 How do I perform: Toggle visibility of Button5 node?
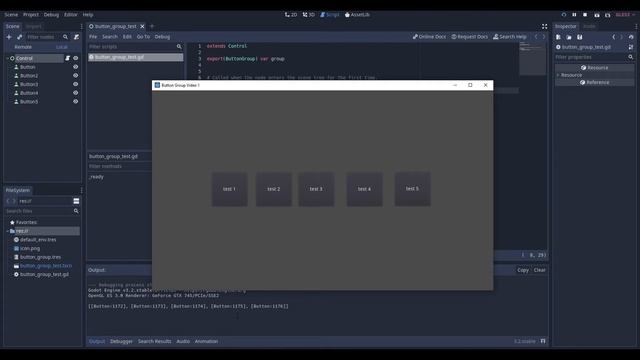[x=76, y=102]
